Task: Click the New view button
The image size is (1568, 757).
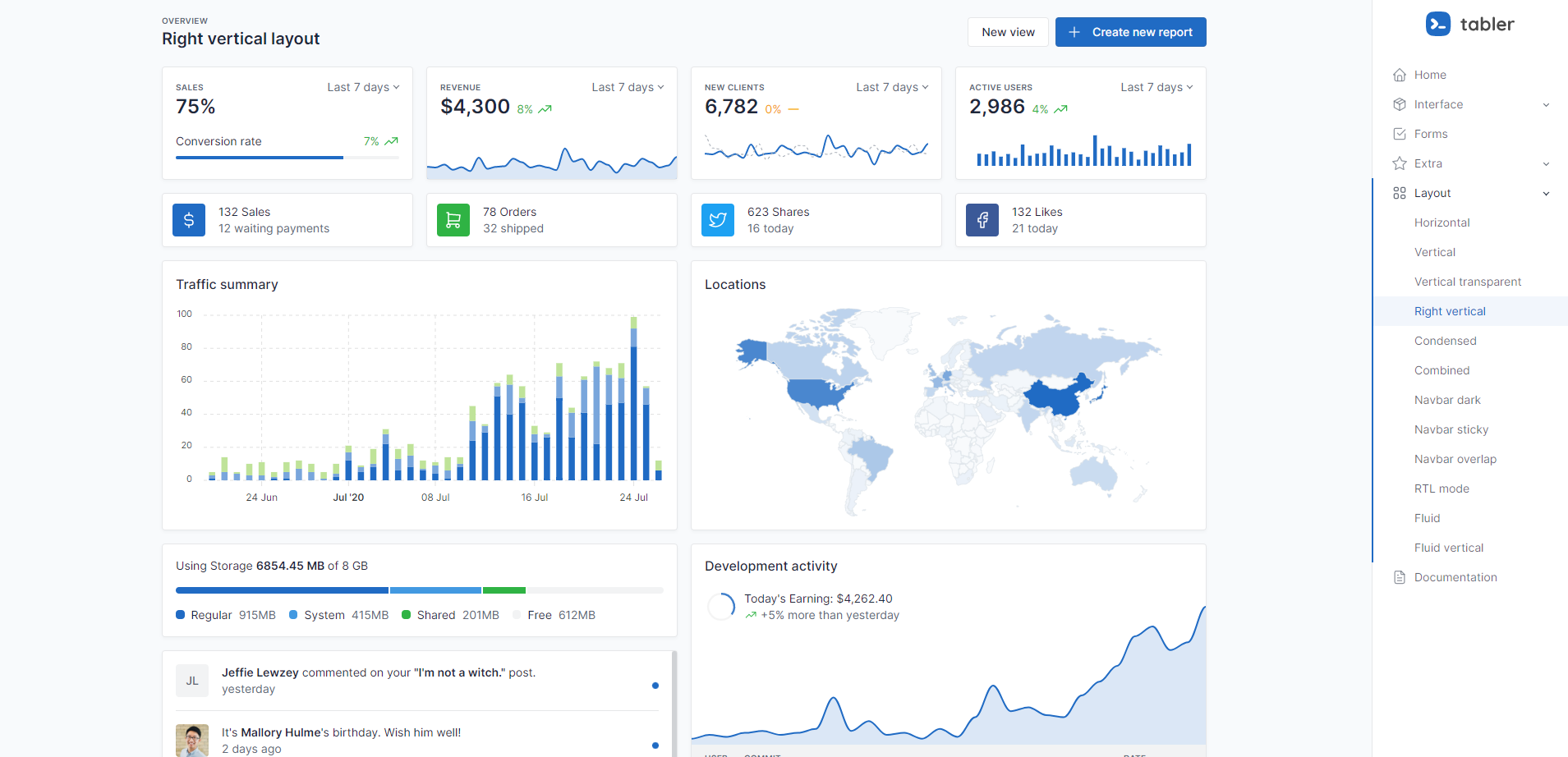Action: 1008,32
